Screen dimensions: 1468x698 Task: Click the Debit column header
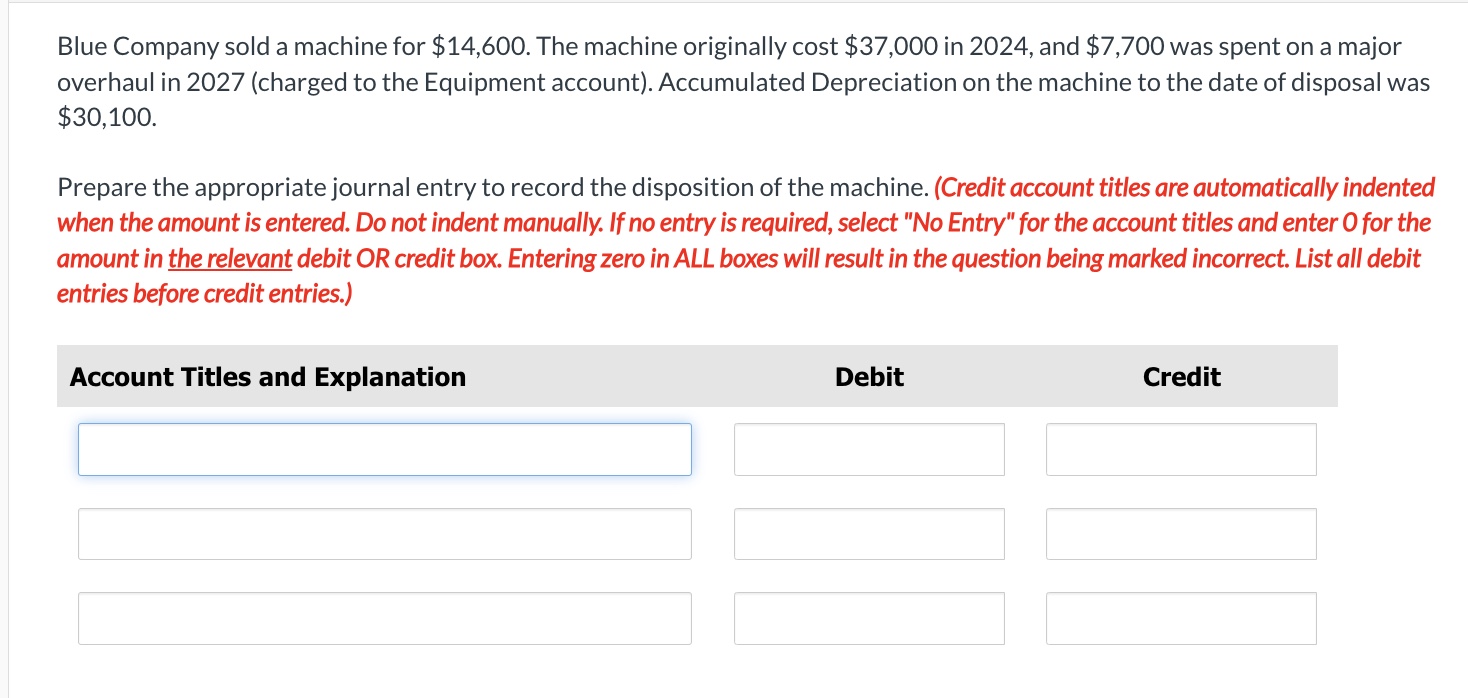coord(869,377)
